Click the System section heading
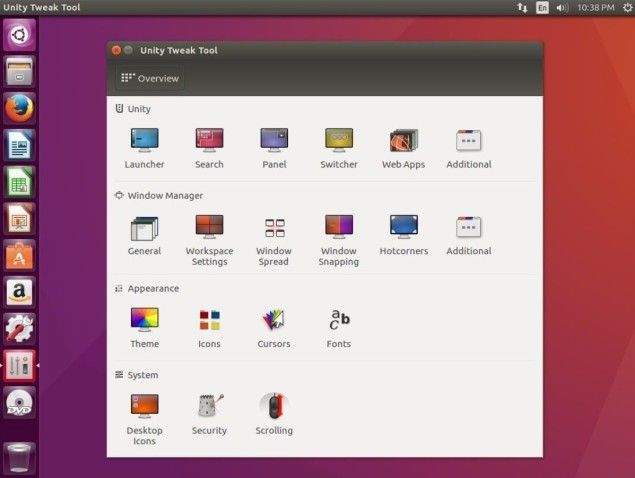635x478 pixels. pos(143,375)
